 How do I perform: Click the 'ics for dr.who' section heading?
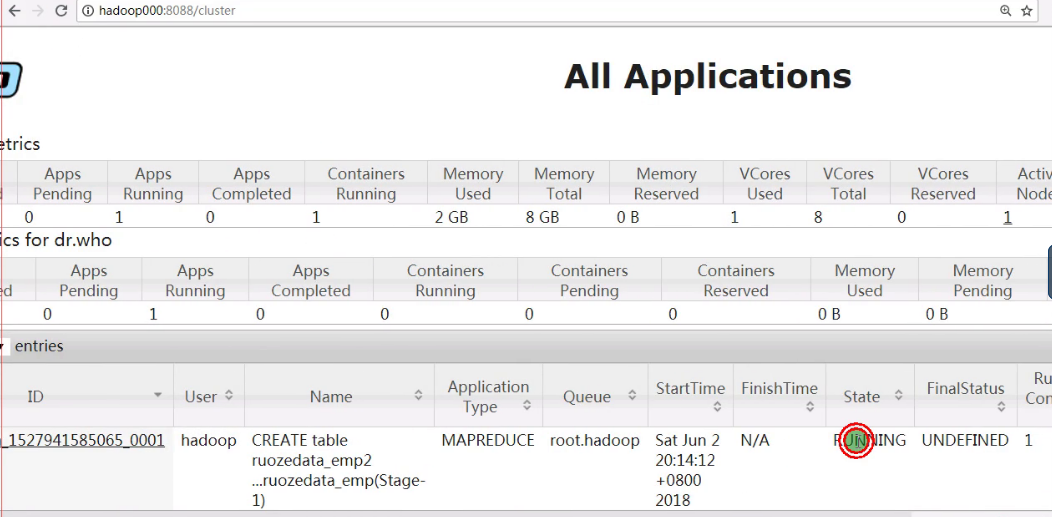pyautogui.click(x=56, y=241)
